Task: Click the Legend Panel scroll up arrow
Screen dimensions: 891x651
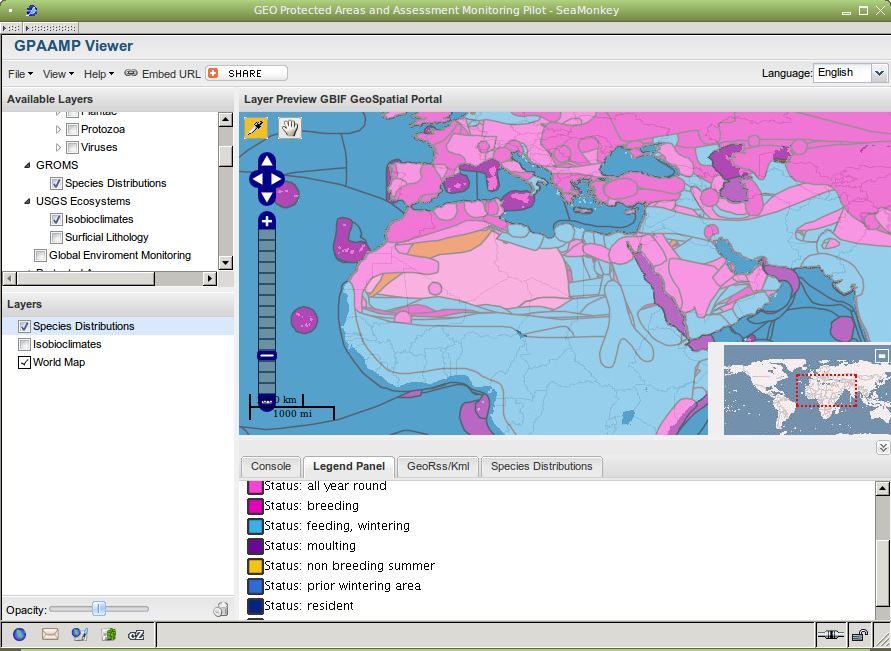Action: [882, 489]
